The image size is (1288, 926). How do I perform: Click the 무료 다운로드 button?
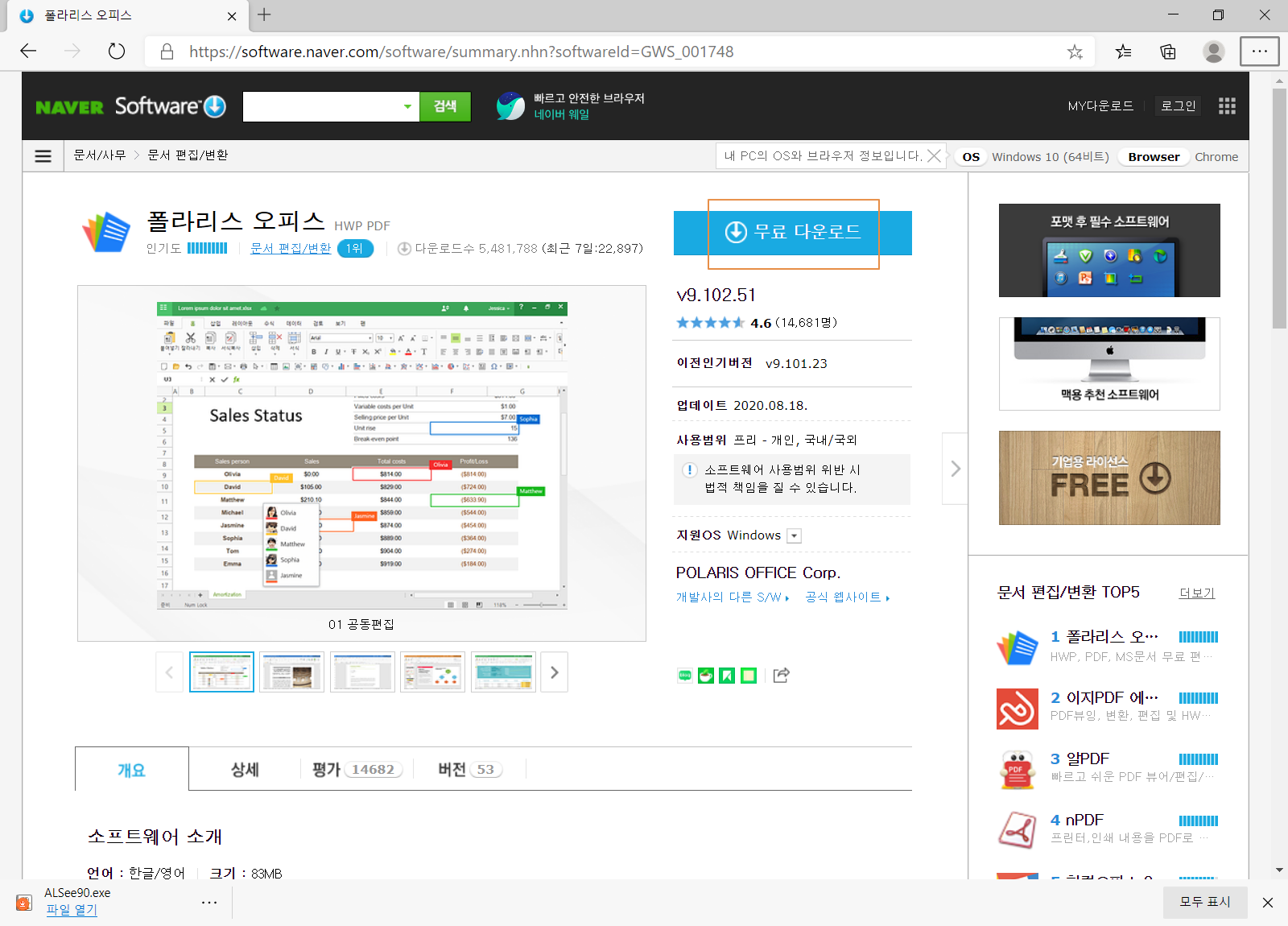point(793,233)
